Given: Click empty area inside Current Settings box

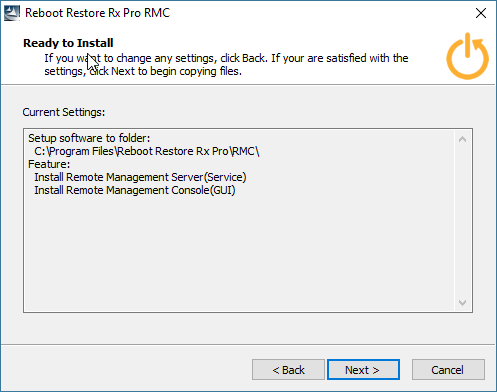Looking at the screenshot, I should coord(239,253).
